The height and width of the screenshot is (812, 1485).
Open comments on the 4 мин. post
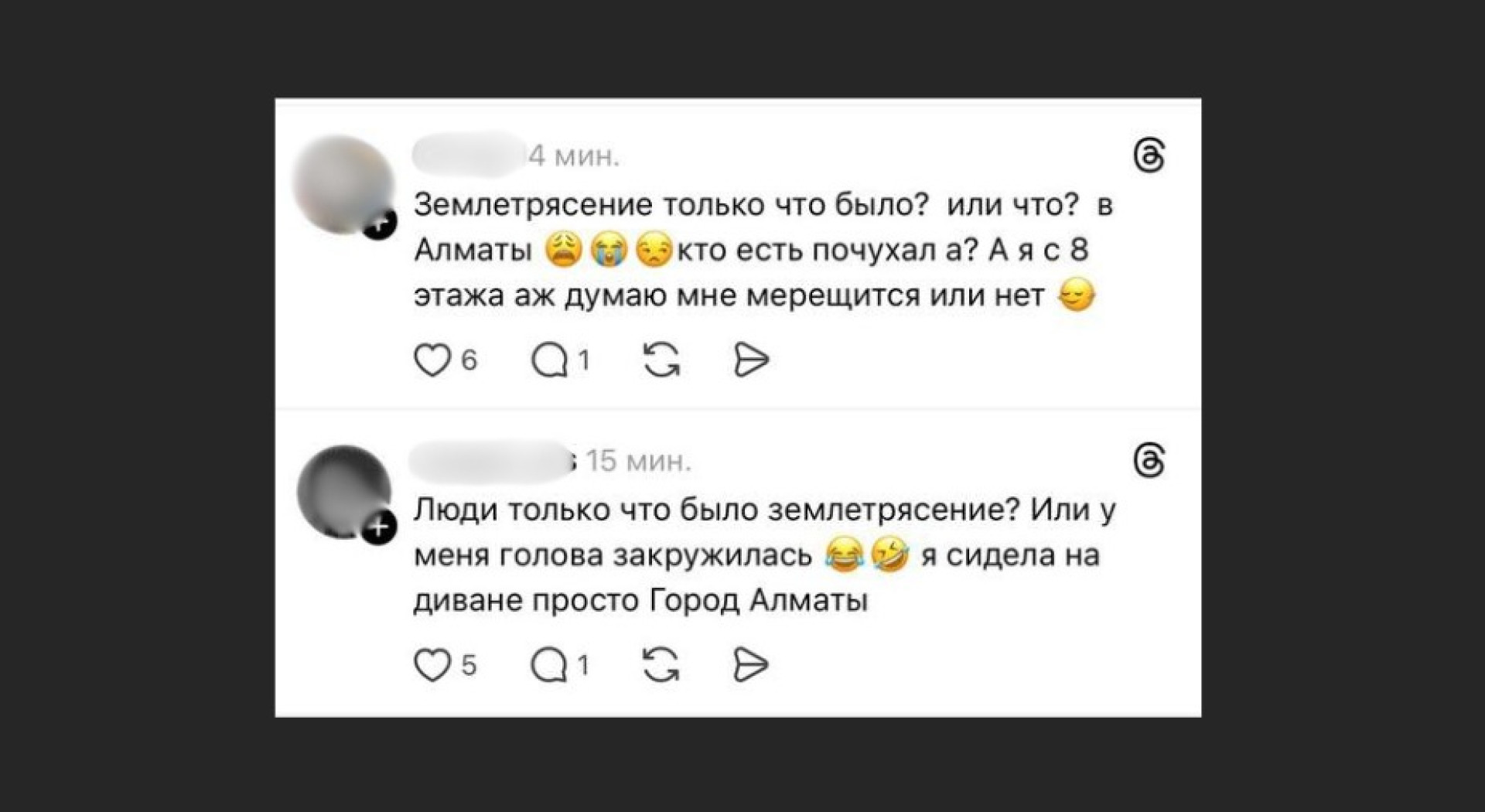[x=549, y=360]
